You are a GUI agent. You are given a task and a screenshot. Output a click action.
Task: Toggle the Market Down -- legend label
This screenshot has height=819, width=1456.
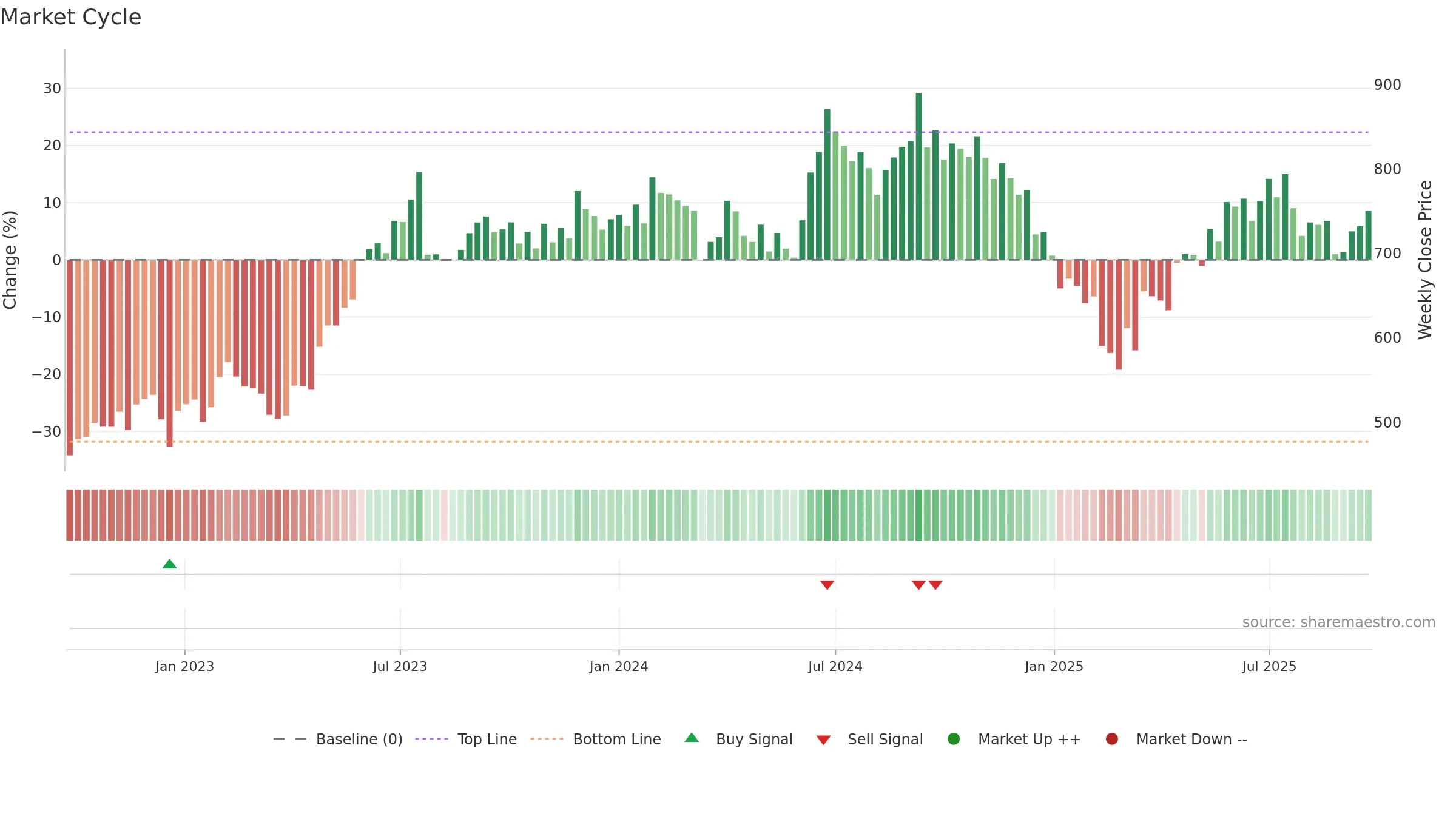click(x=1191, y=739)
